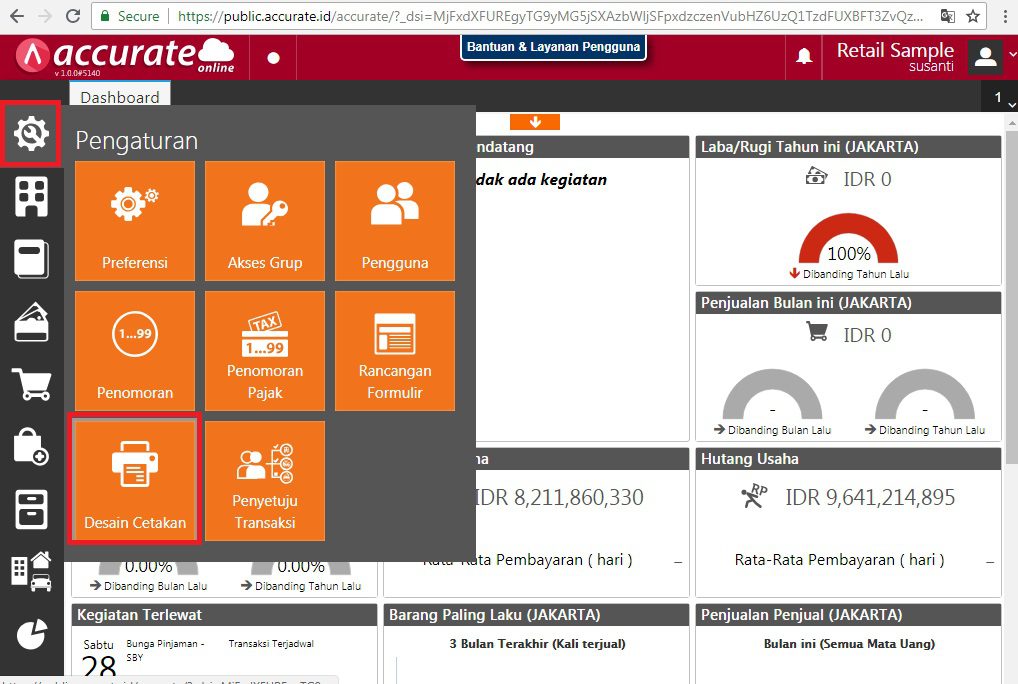Open the Pengguna user management tile
This screenshot has width=1018, height=684.
[394, 221]
